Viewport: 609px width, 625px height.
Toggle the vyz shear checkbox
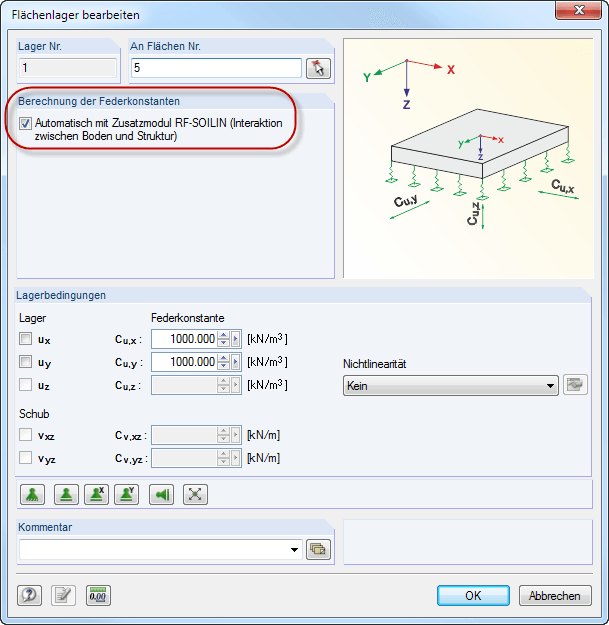[26, 458]
